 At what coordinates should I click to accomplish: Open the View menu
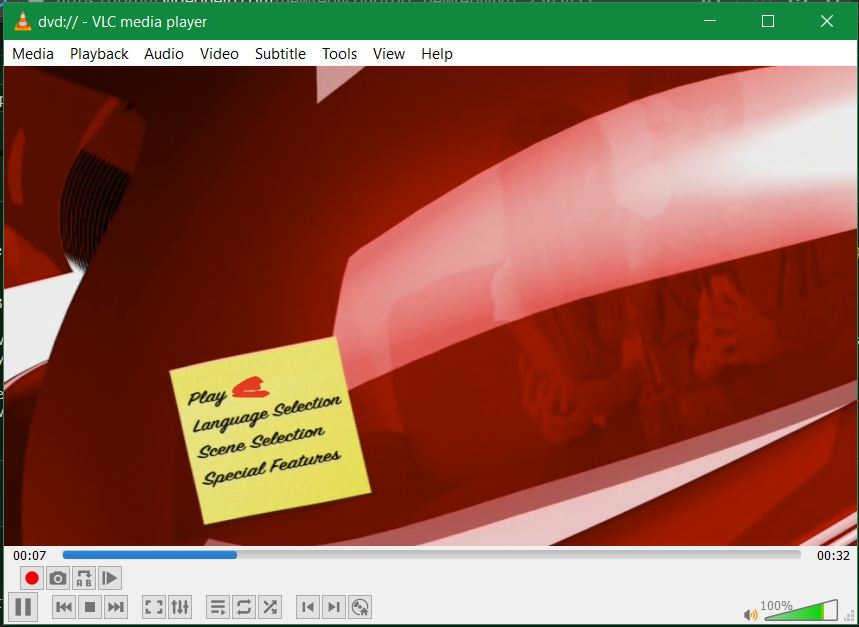[x=389, y=54]
